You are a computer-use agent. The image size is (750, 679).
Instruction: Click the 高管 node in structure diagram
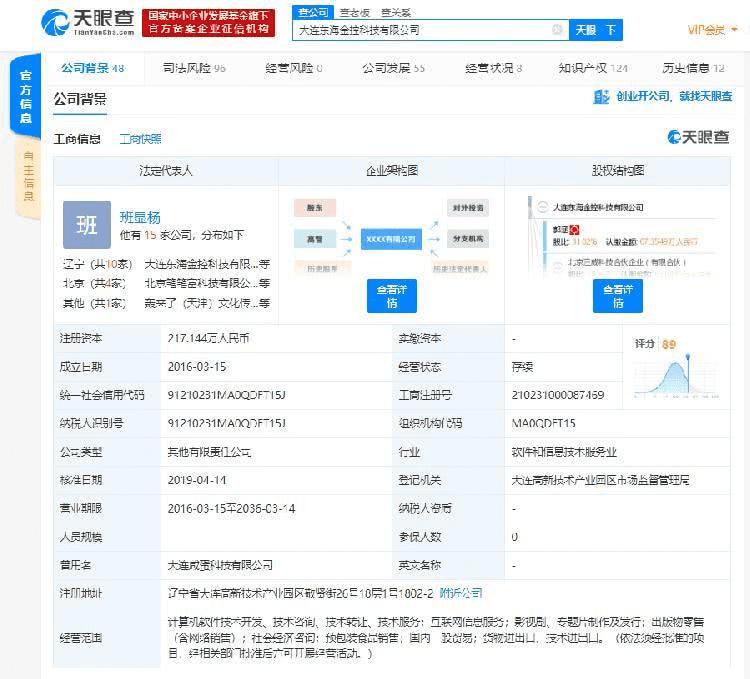(314, 239)
